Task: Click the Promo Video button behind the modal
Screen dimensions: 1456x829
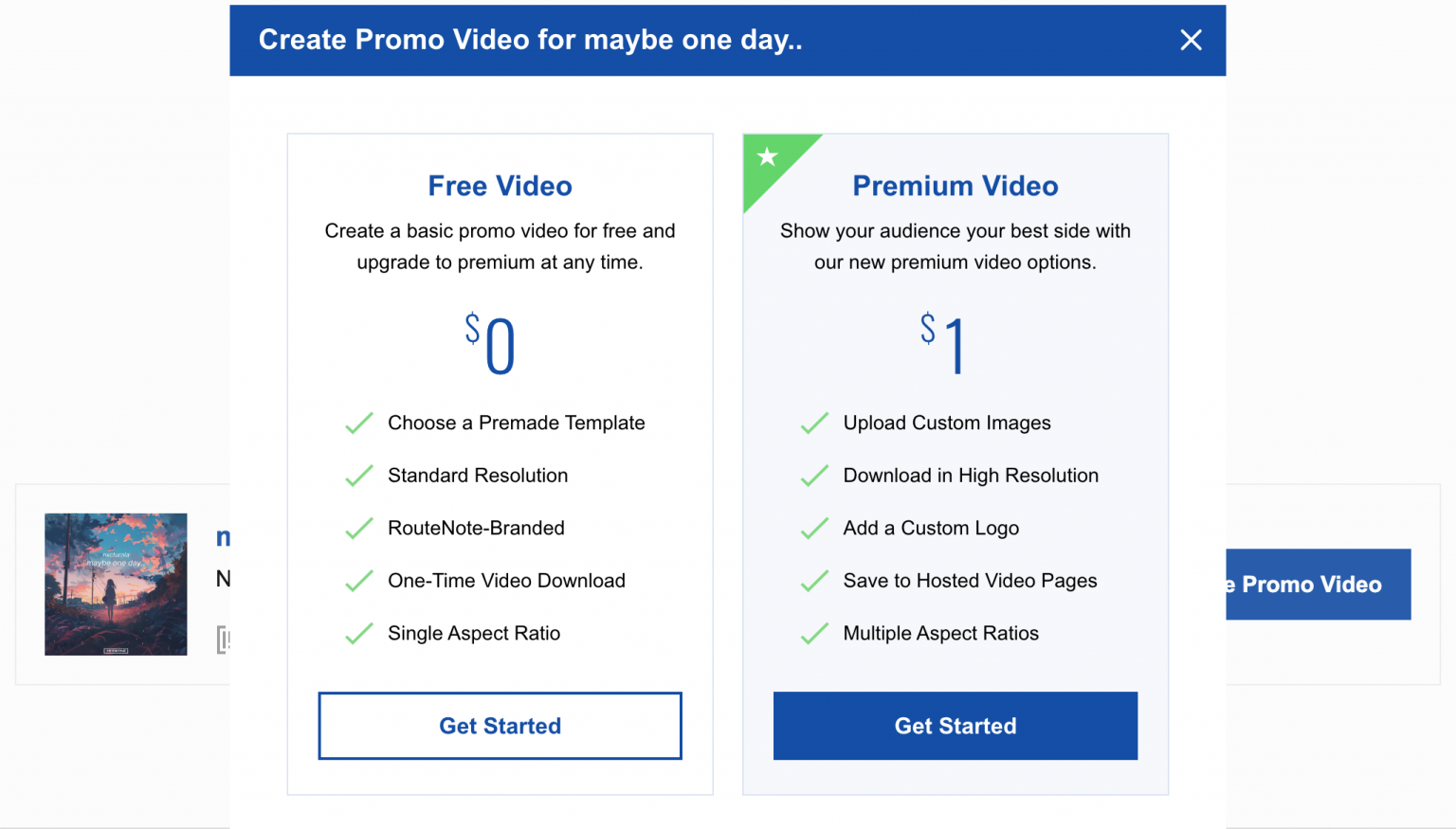Action: (x=1318, y=585)
